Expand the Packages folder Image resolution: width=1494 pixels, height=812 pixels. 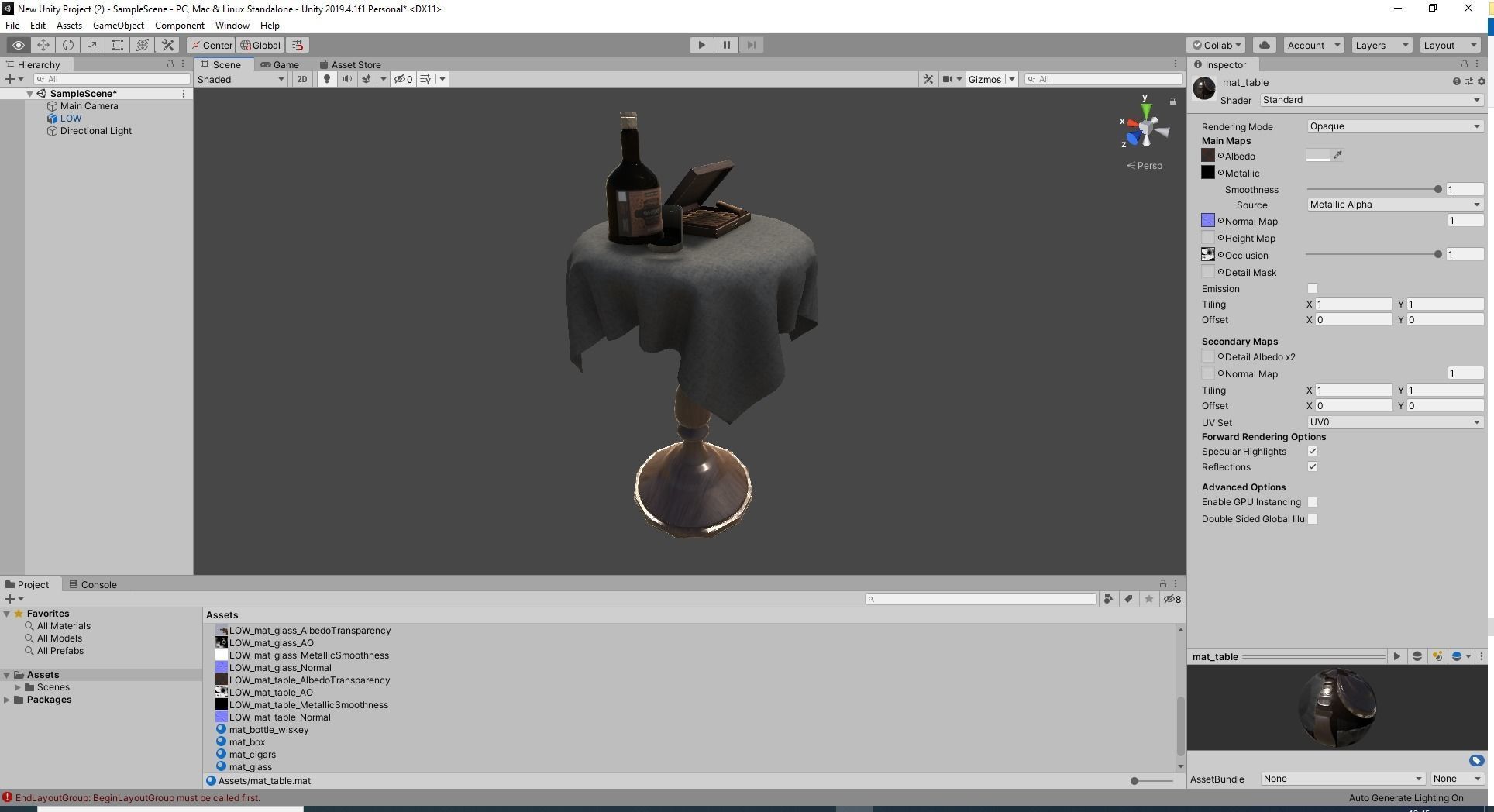click(x=7, y=700)
